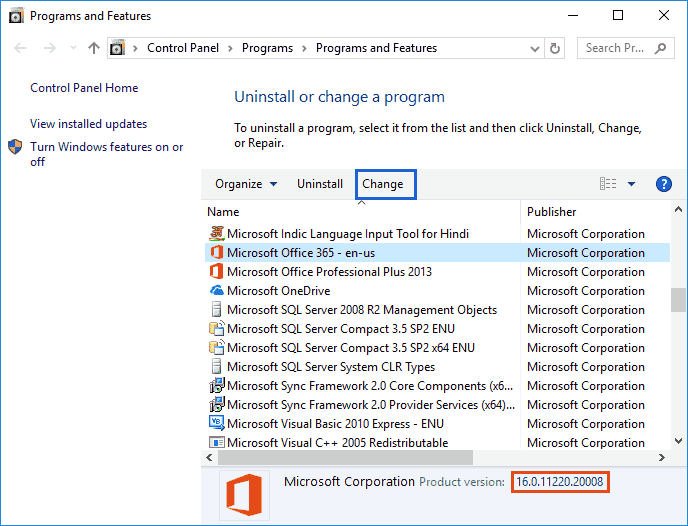Click the search magnifier icon
The image size is (688, 526).
tap(660, 48)
